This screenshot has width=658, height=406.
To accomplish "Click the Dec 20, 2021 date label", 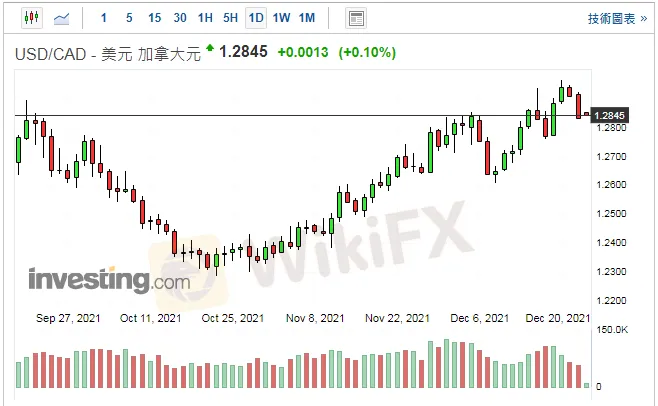I will (558, 318).
